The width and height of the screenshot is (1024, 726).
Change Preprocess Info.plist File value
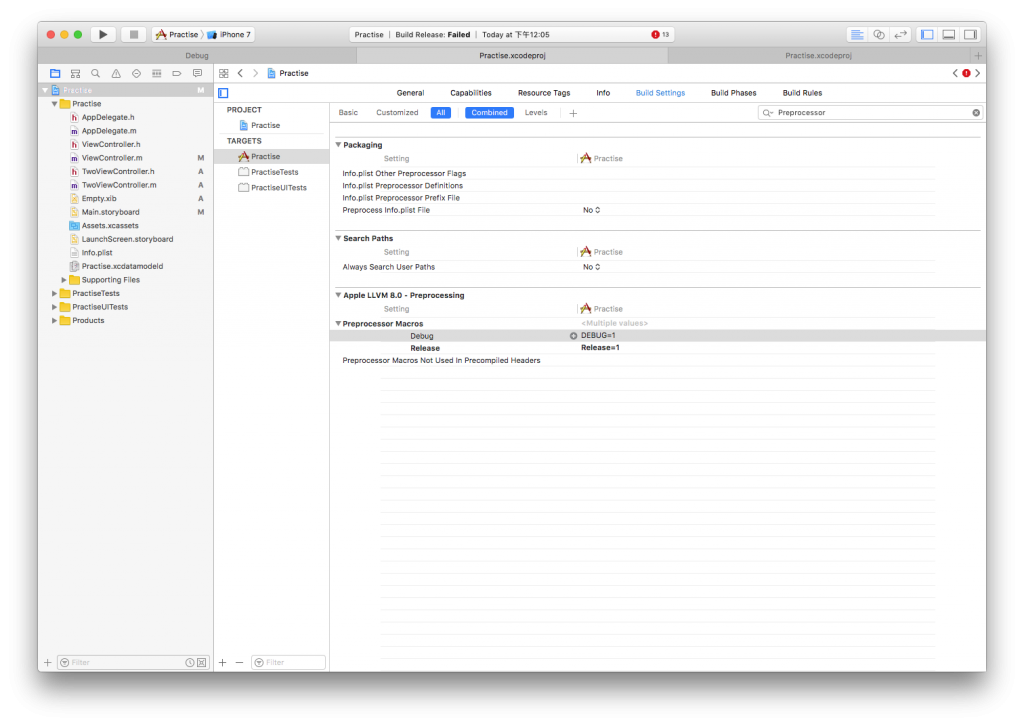tap(592, 210)
